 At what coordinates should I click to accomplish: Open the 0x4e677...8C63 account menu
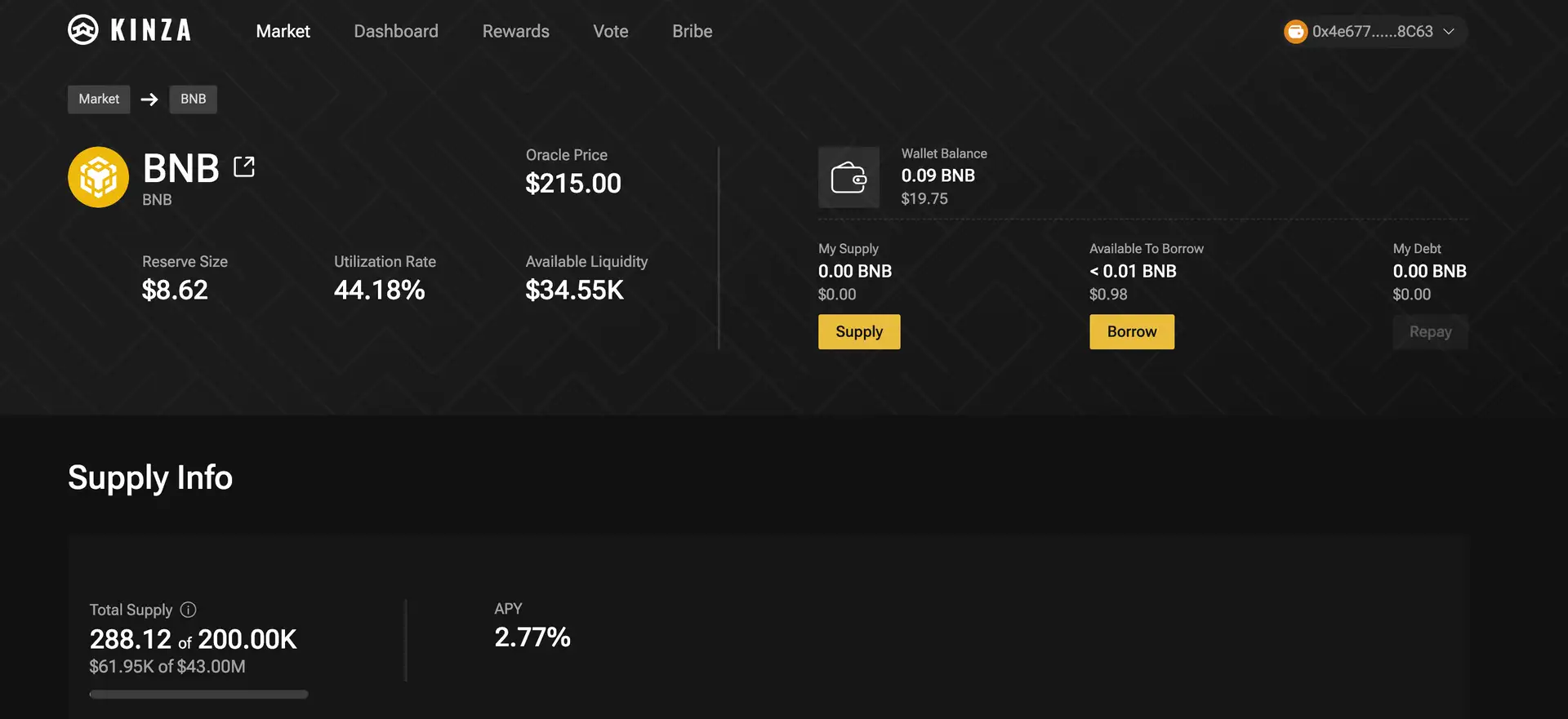tap(1372, 32)
